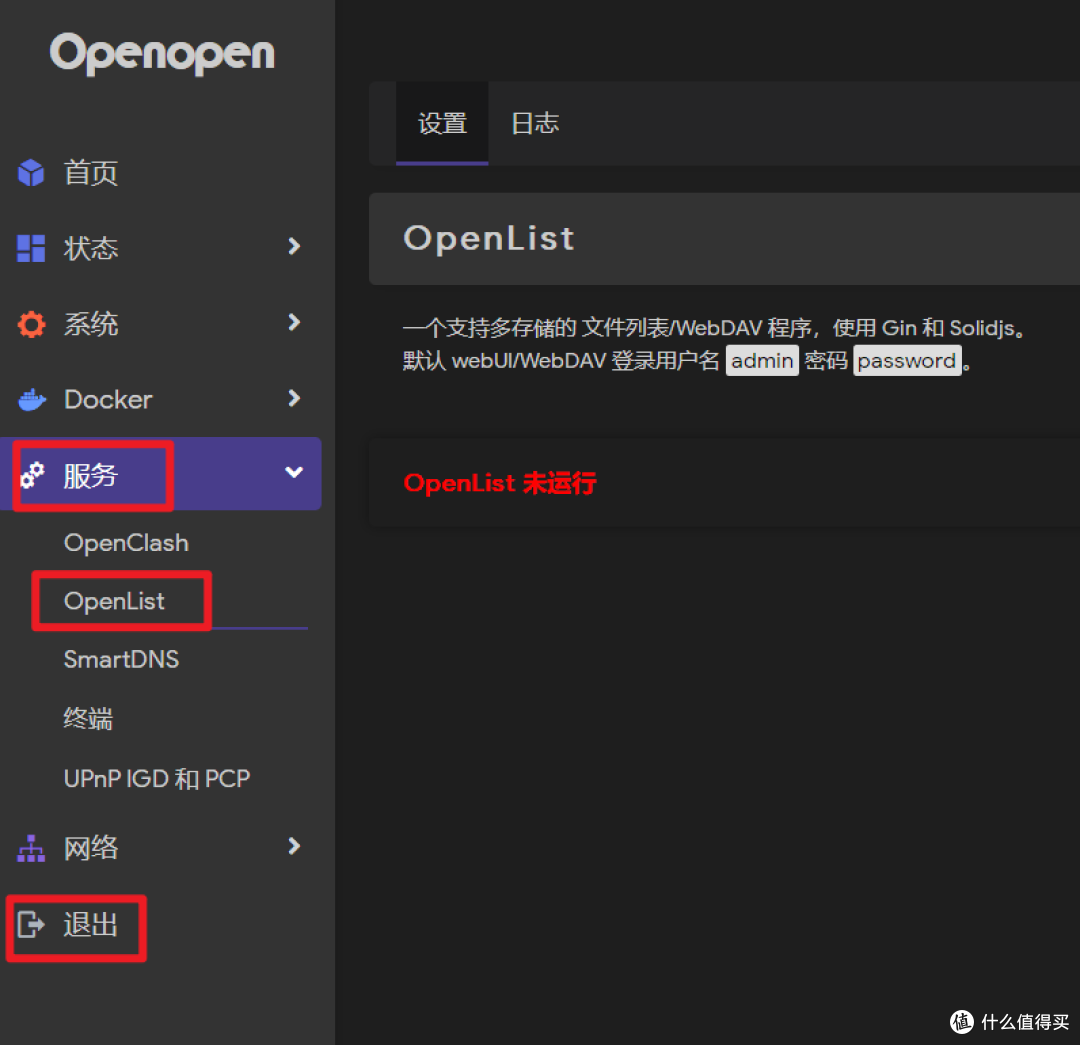
Task: Expand the 系统 submenu chevron
Action: point(293,322)
